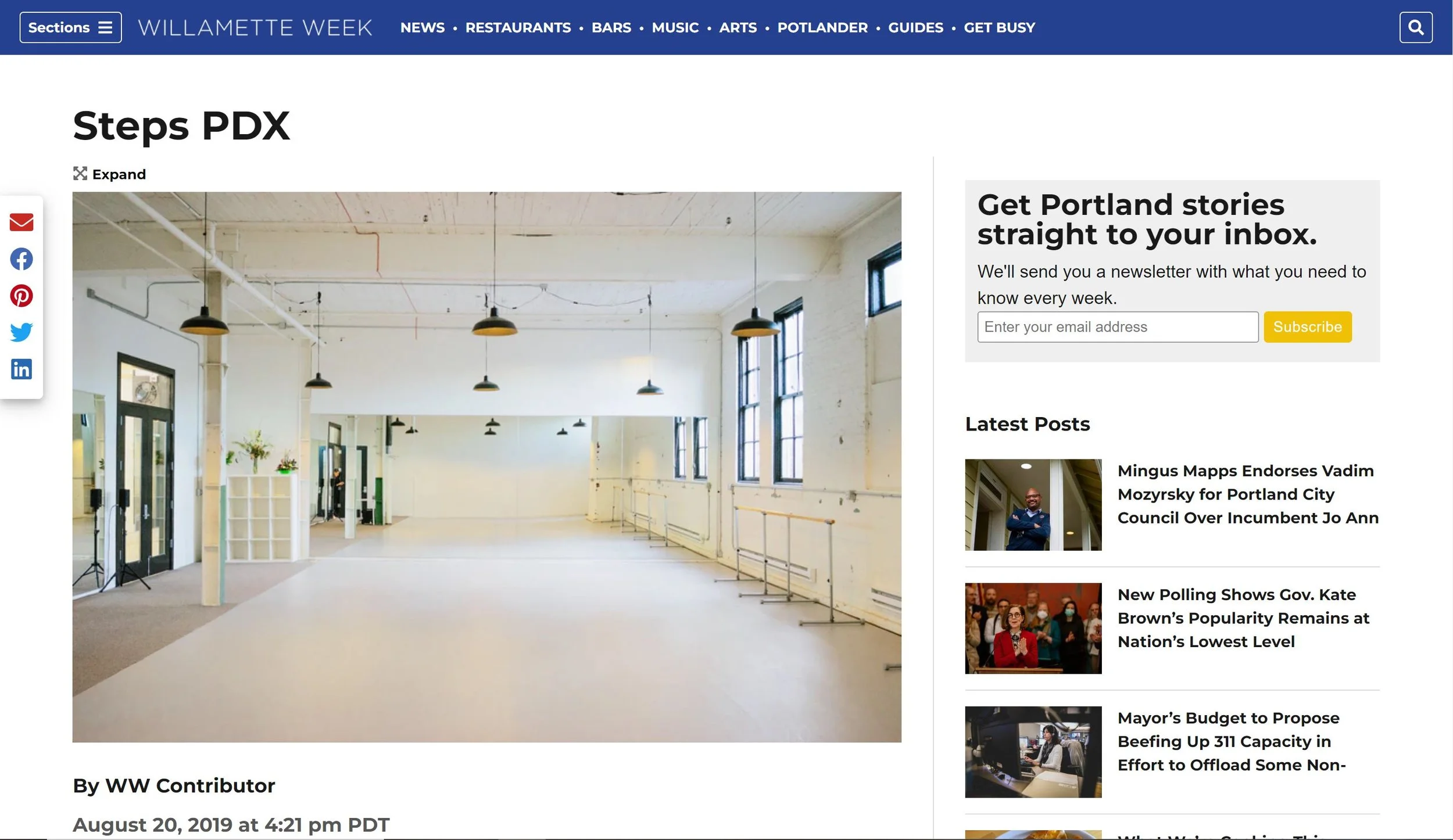The height and width of the screenshot is (840, 1453).
Task: Go to Willamette Week home logo
Action: (x=255, y=27)
